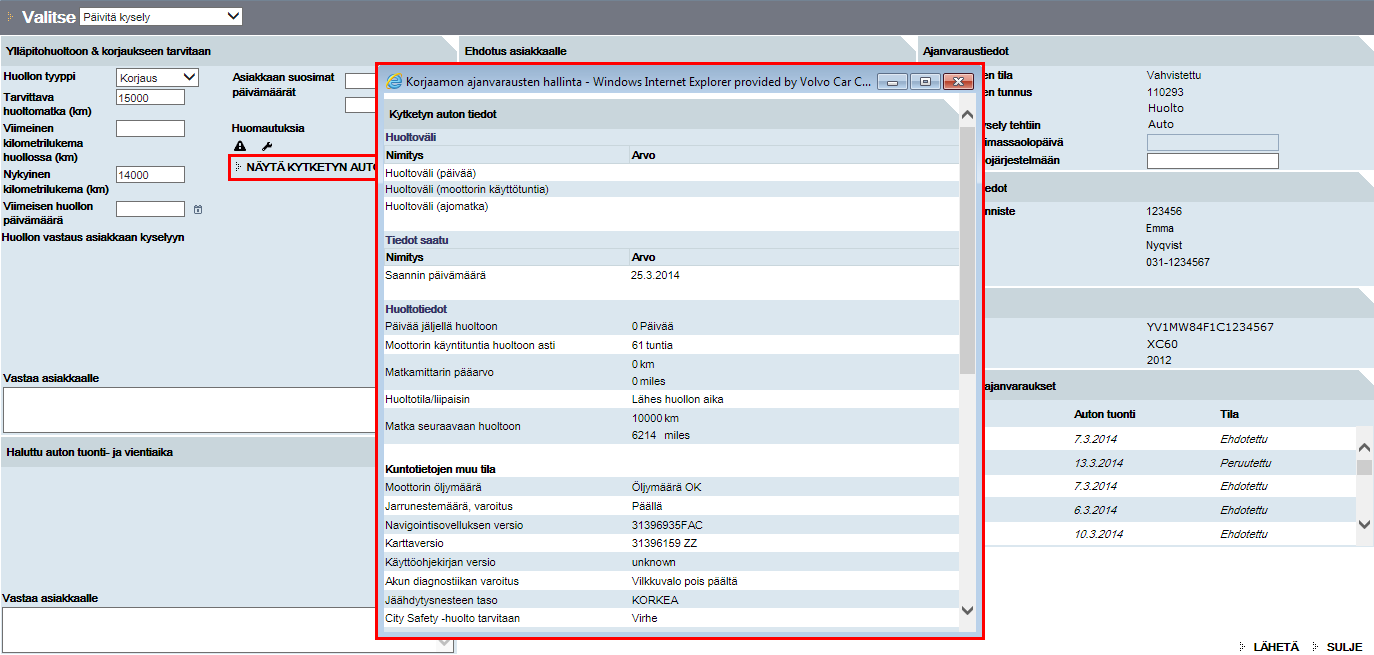Click the Nykyinen kilometrilukema field with 14000
This screenshot has height=655, width=1374.
coord(150,174)
